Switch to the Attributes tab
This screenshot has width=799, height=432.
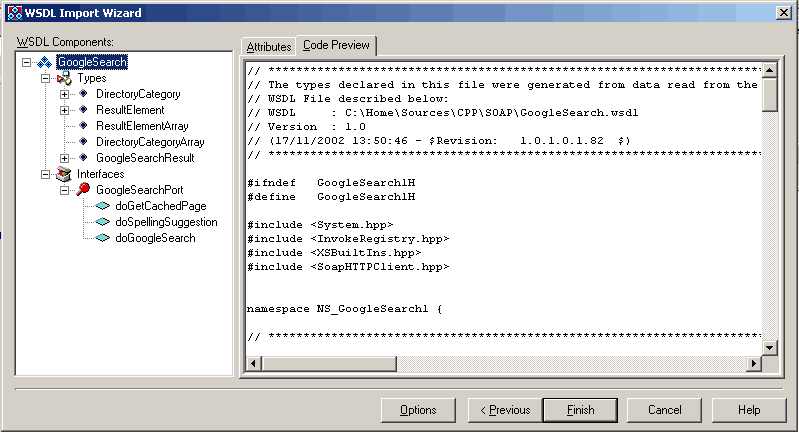pos(268,47)
